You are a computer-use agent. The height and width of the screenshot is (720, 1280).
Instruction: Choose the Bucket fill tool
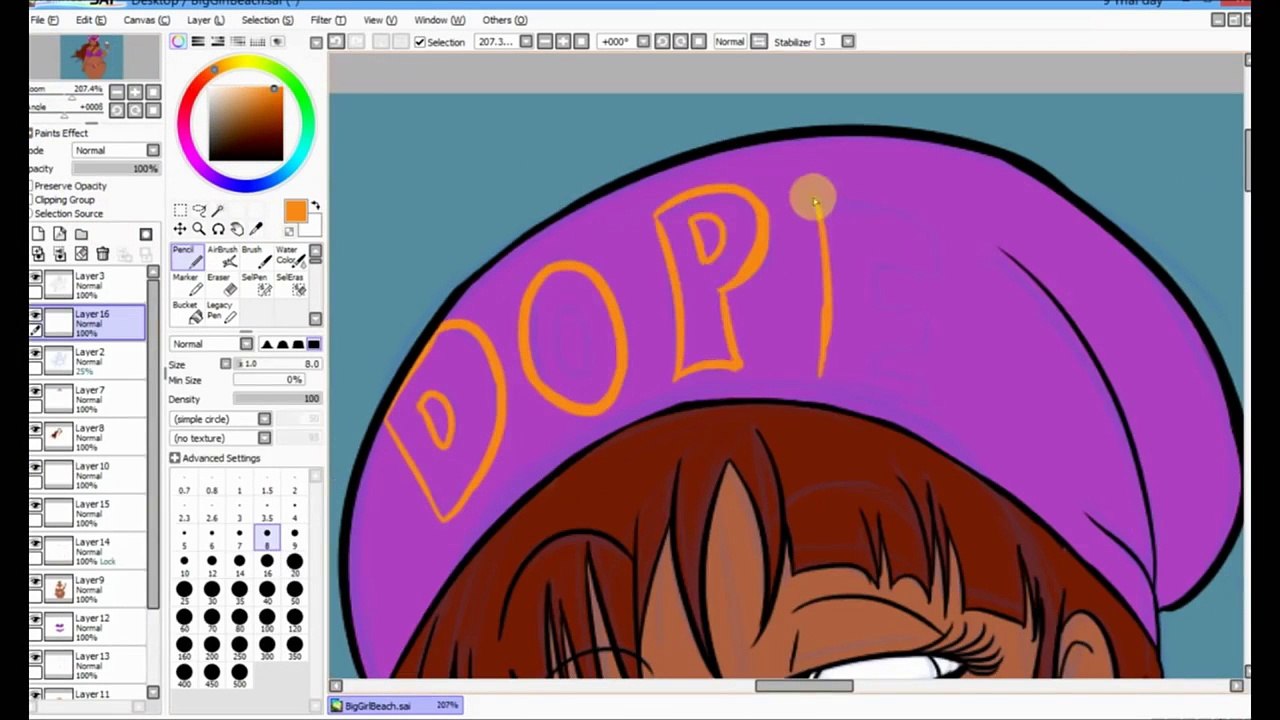(187, 312)
